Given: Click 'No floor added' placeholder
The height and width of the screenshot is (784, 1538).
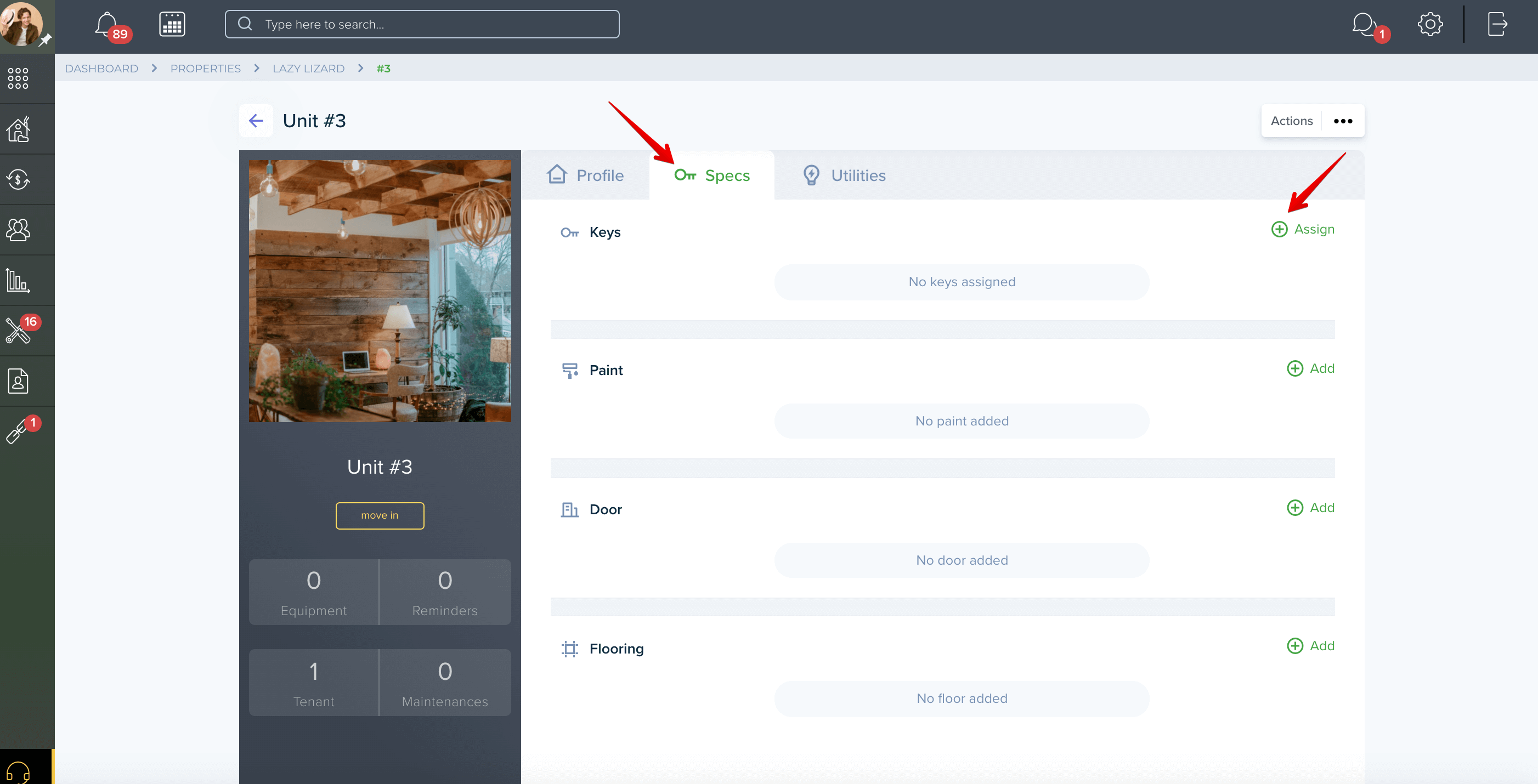Looking at the screenshot, I should (x=962, y=698).
